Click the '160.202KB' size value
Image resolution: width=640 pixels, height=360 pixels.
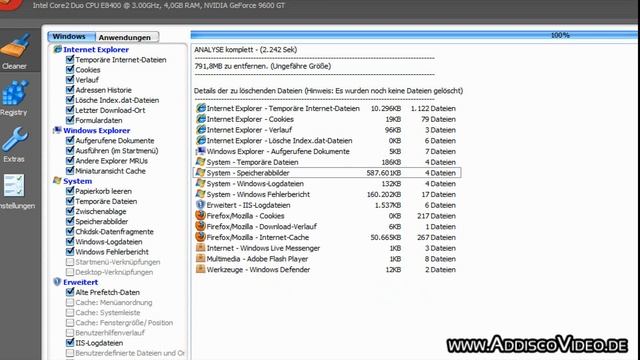(x=384, y=195)
